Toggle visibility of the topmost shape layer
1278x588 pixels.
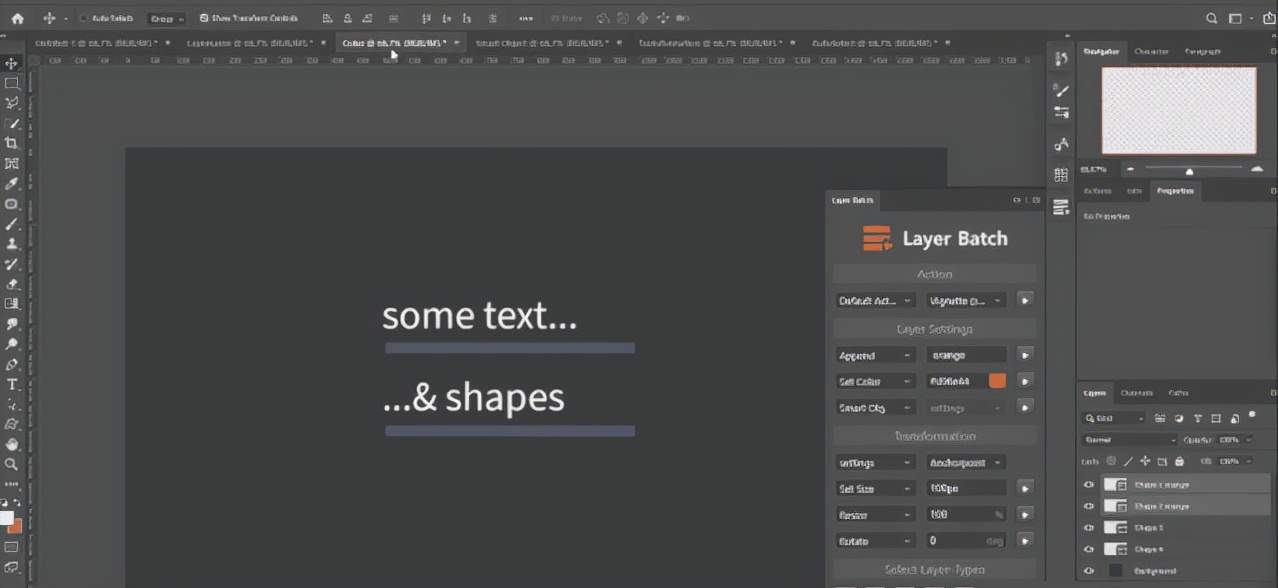[x=1089, y=484]
